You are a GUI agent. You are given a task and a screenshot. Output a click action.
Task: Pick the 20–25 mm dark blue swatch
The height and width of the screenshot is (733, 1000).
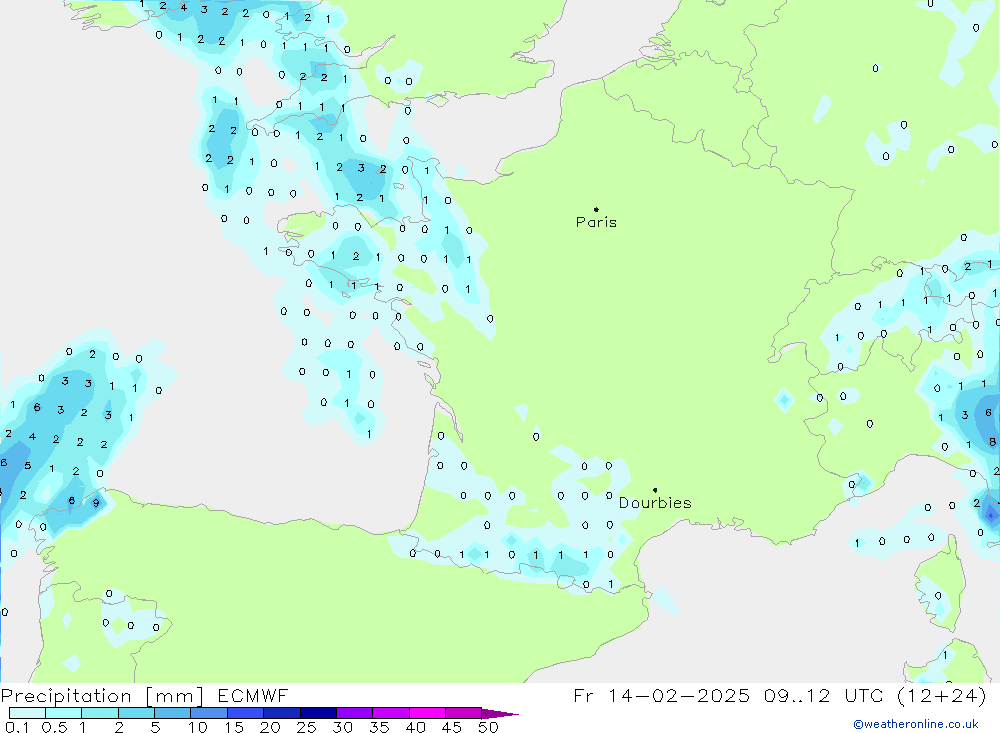pos(281,713)
